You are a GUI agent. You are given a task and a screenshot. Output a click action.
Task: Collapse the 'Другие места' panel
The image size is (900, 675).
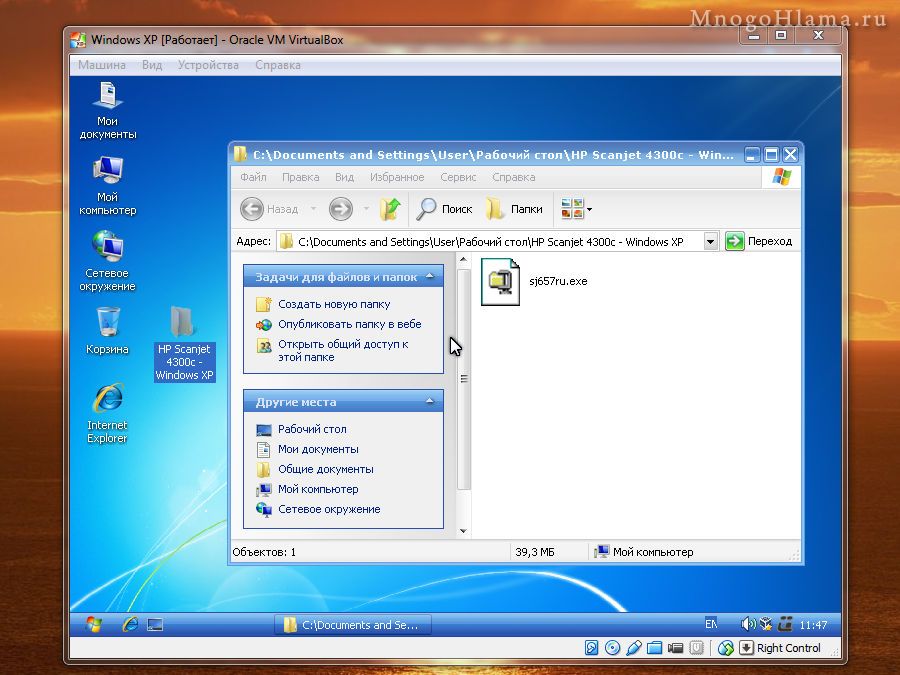(x=430, y=401)
